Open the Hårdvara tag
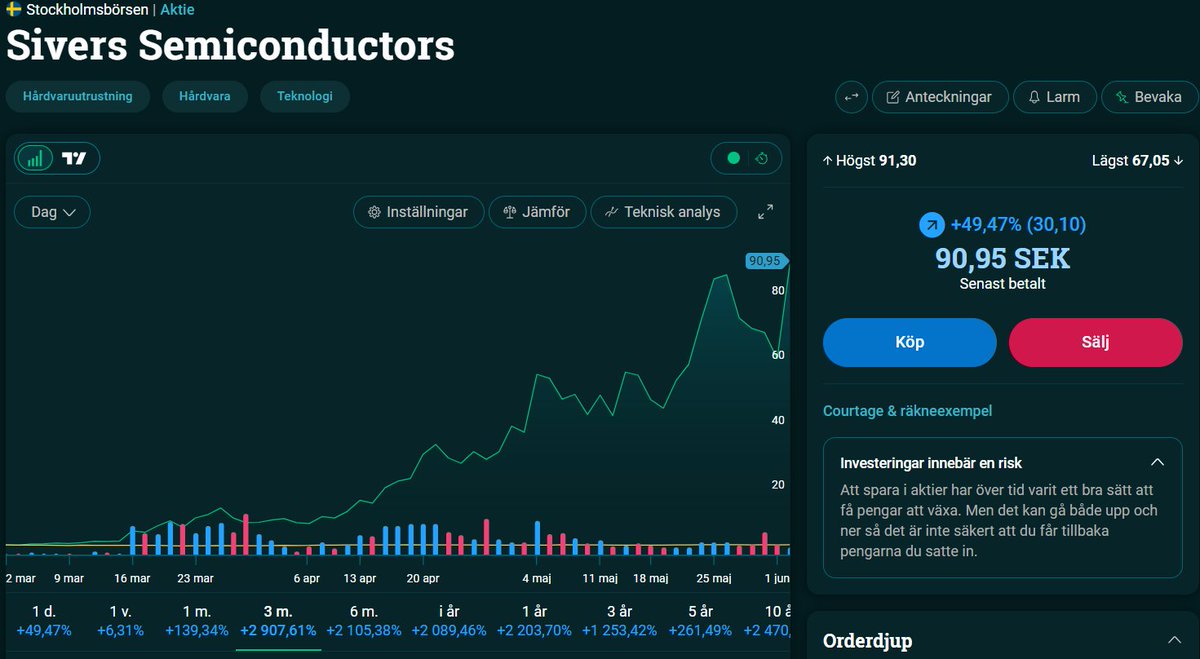This screenshot has width=1200, height=659. (205, 97)
